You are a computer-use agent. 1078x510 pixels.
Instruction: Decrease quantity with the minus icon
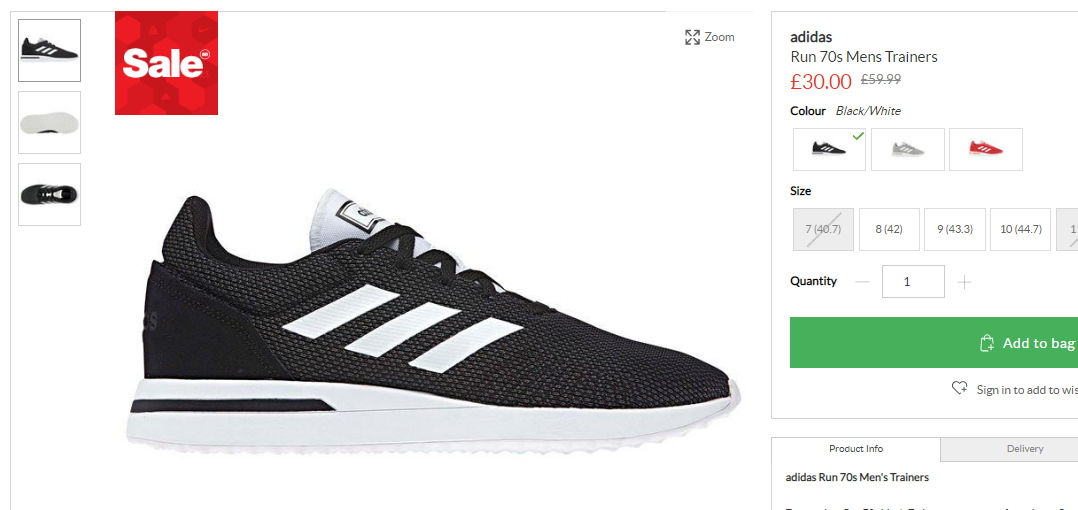click(x=863, y=282)
